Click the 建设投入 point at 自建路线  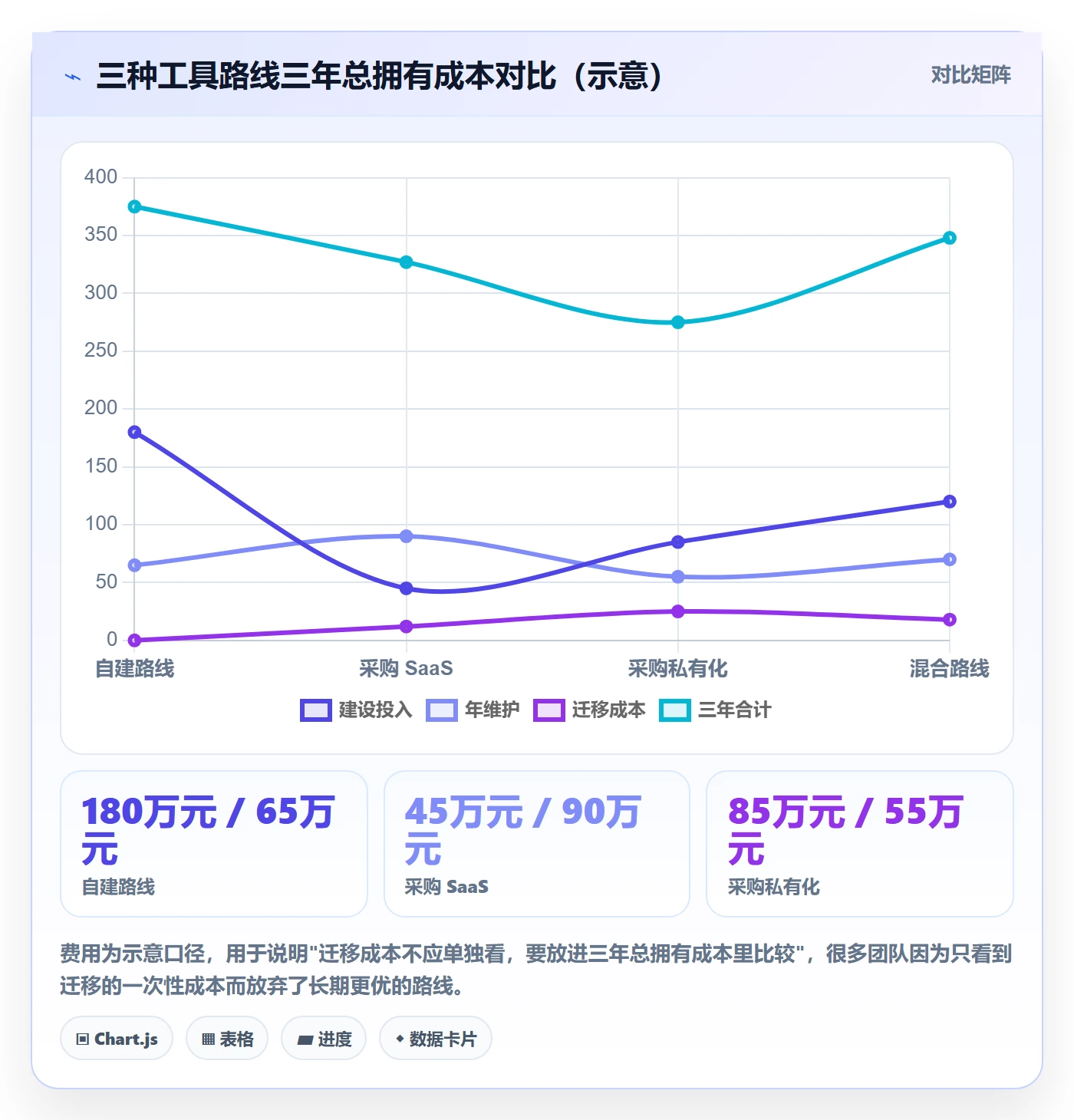point(135,433)
